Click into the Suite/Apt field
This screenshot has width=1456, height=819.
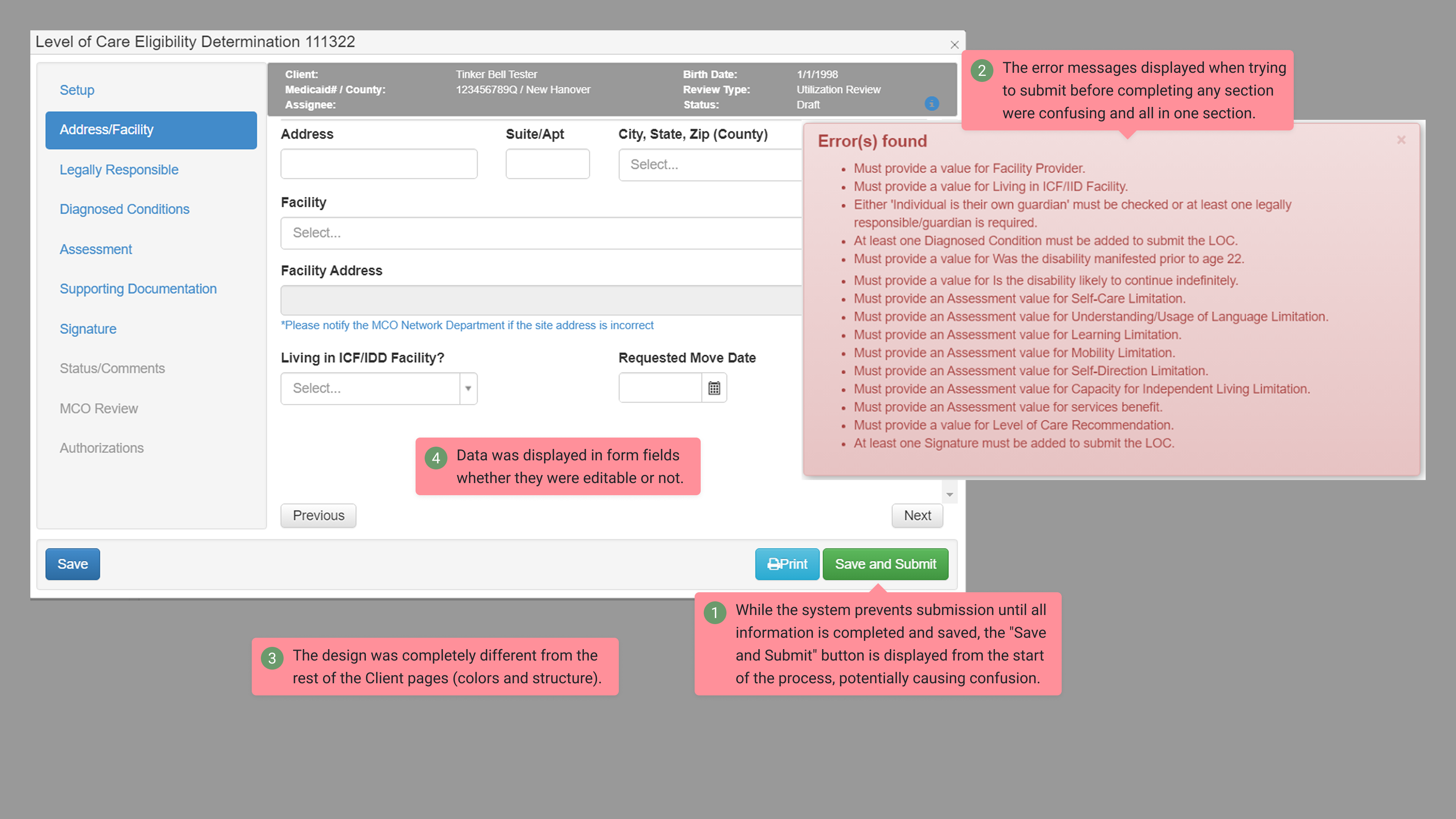click(547, 164)
